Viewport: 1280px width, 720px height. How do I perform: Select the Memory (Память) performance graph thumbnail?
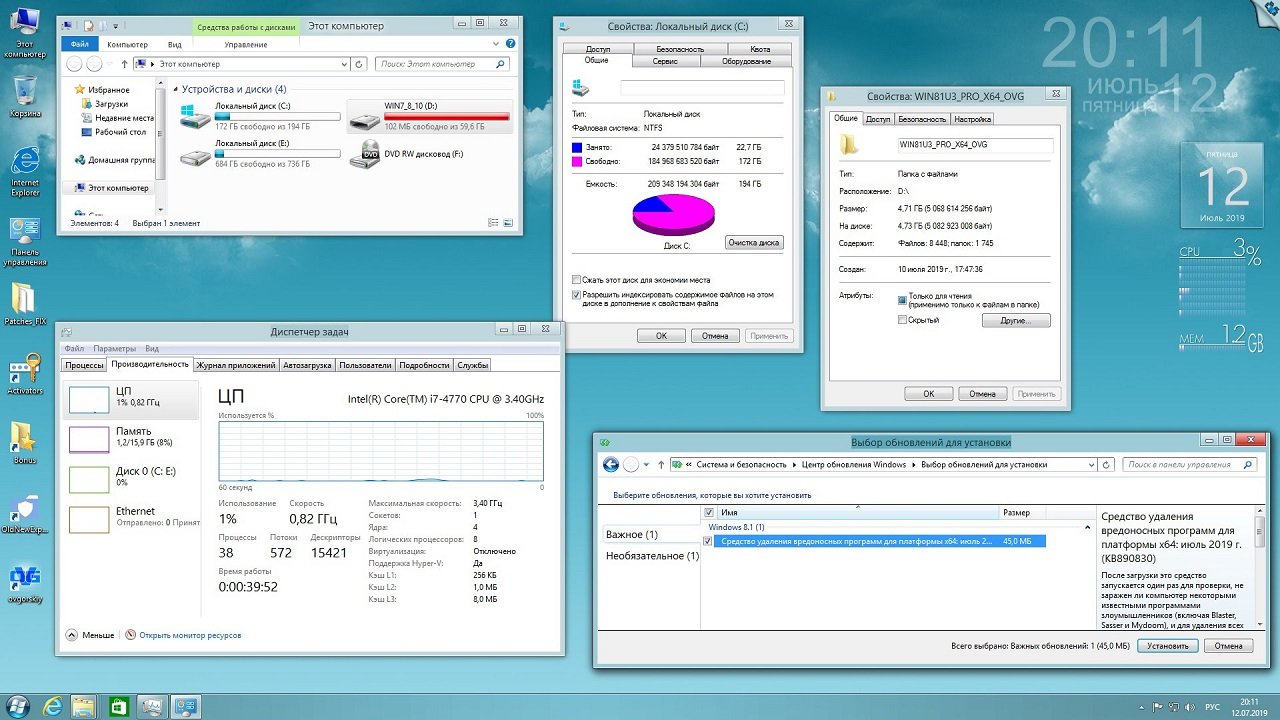point(89,439)
